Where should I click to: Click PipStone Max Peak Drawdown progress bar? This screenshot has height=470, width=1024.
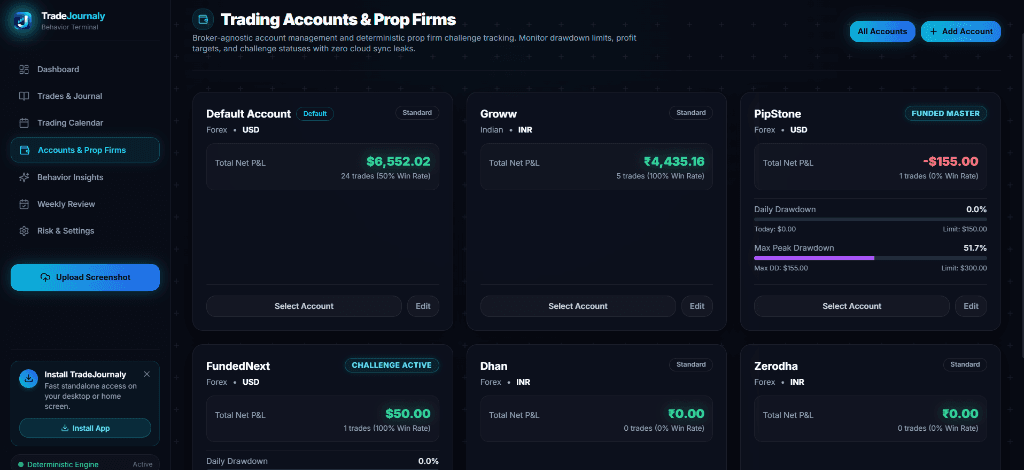[871, 258]
